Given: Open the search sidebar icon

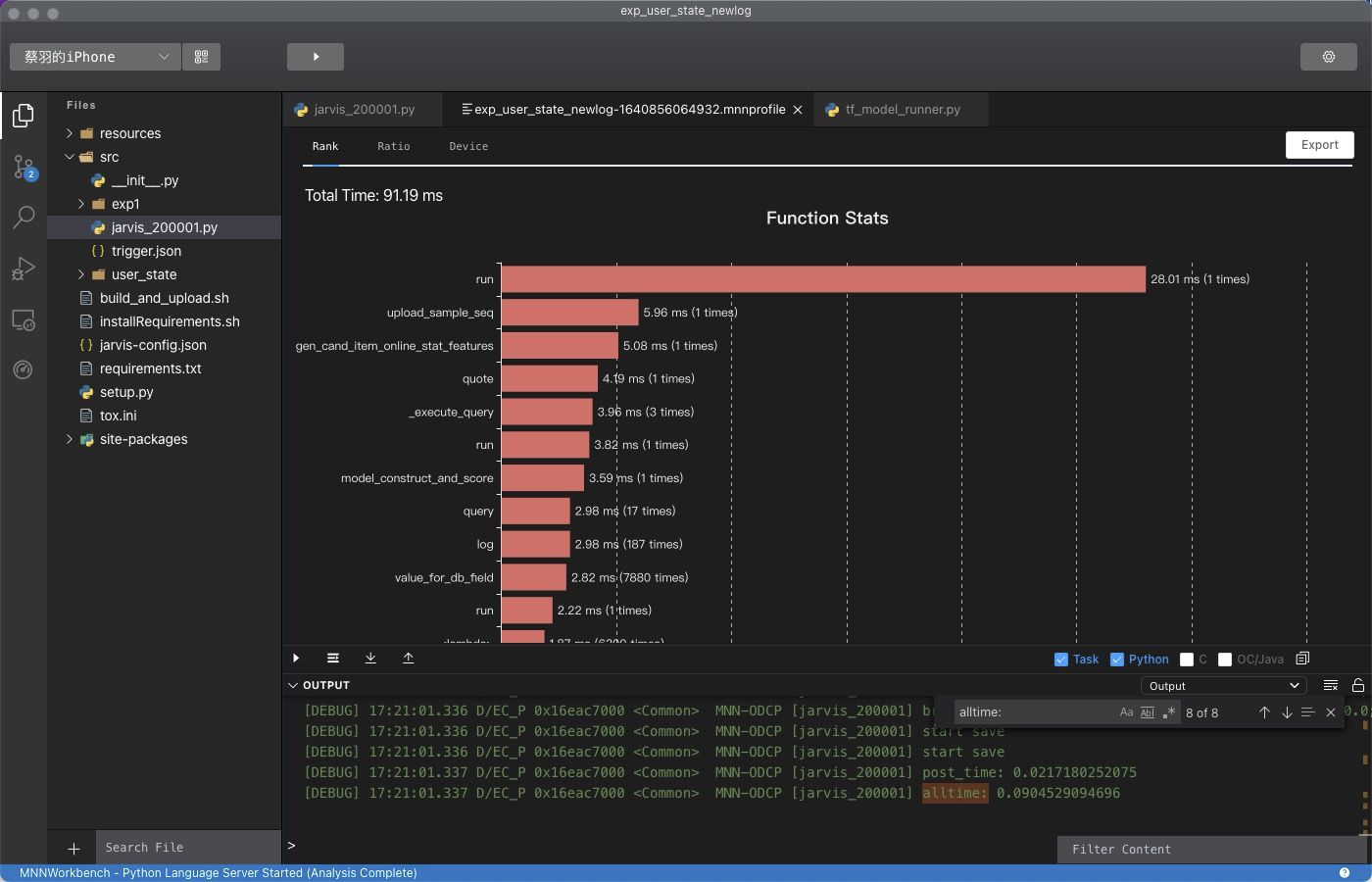Looking at the screenshot, I should (x=24, y=218).
